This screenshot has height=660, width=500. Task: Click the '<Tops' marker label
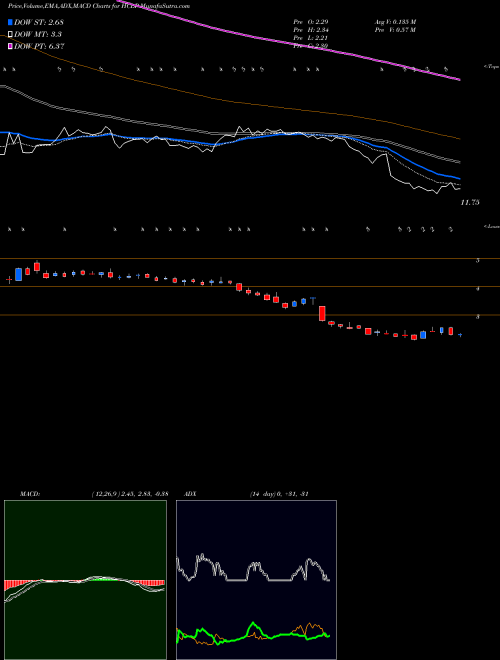(x=491, y=67)
